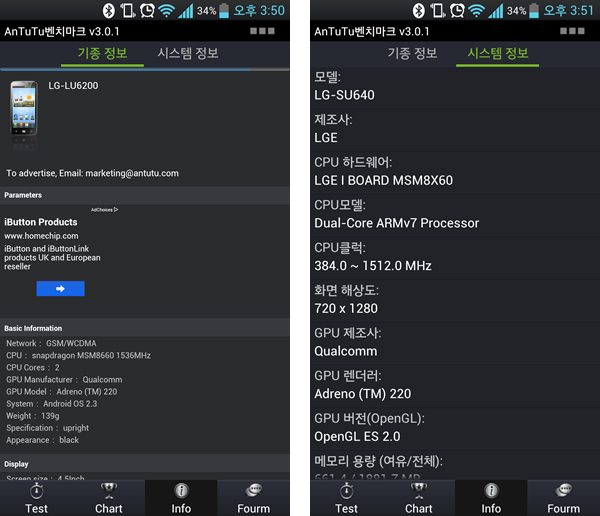Select the CPU Cores 2 row
This screenshot has width=600, height=516.
pos(33,368)
